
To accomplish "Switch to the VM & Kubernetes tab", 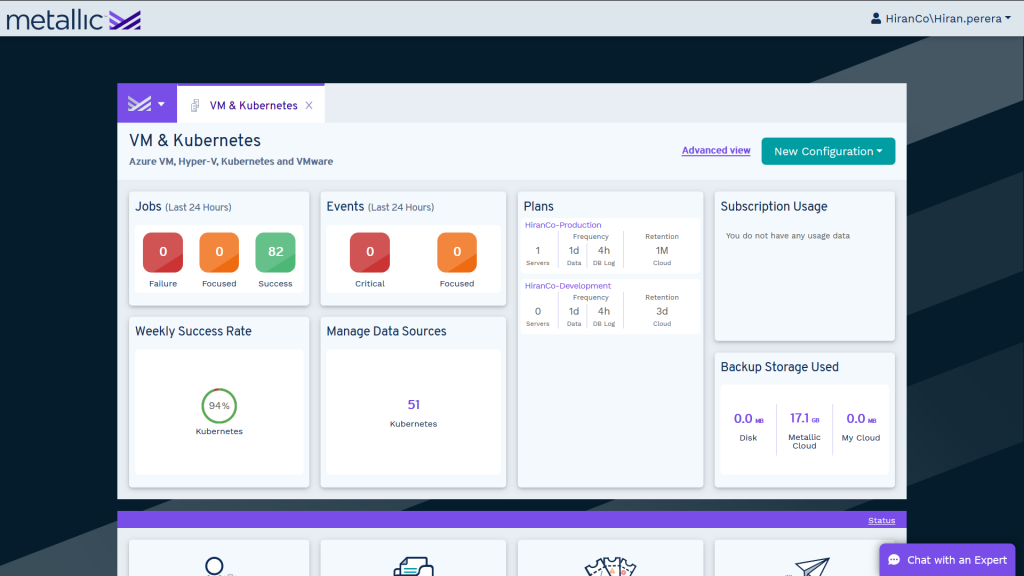I will pos(253,105).
